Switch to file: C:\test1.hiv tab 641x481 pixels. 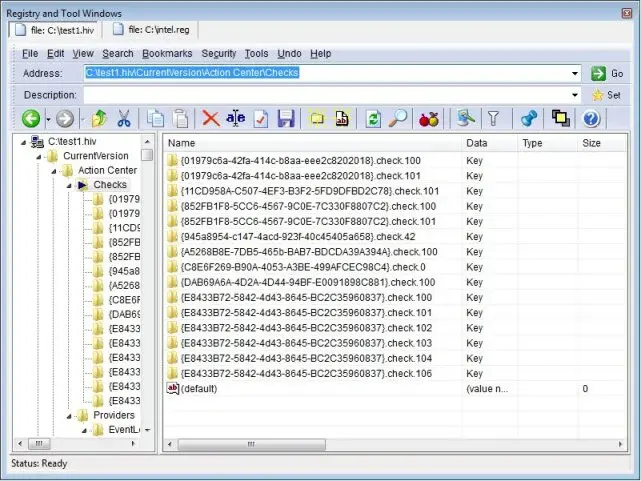coord(54,30)
